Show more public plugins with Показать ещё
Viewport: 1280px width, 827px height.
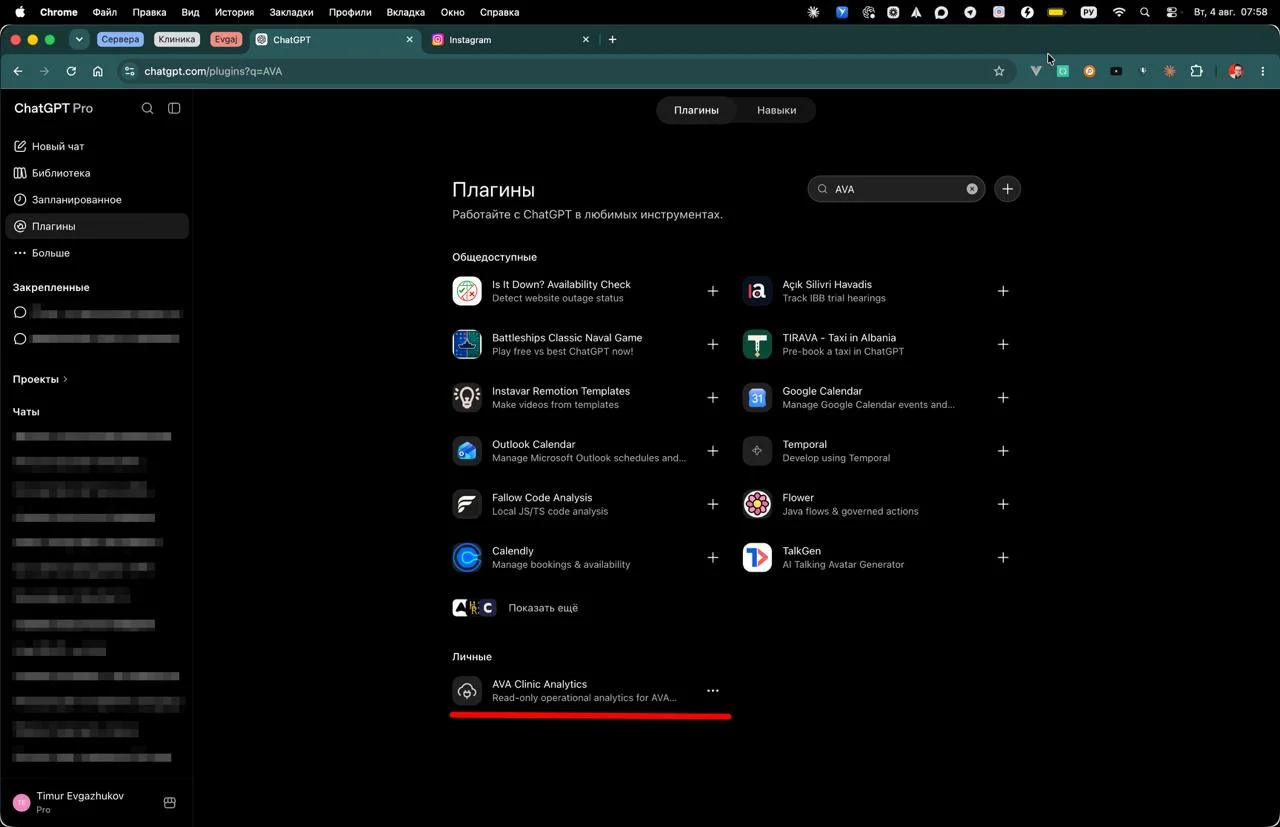[516, 608]
